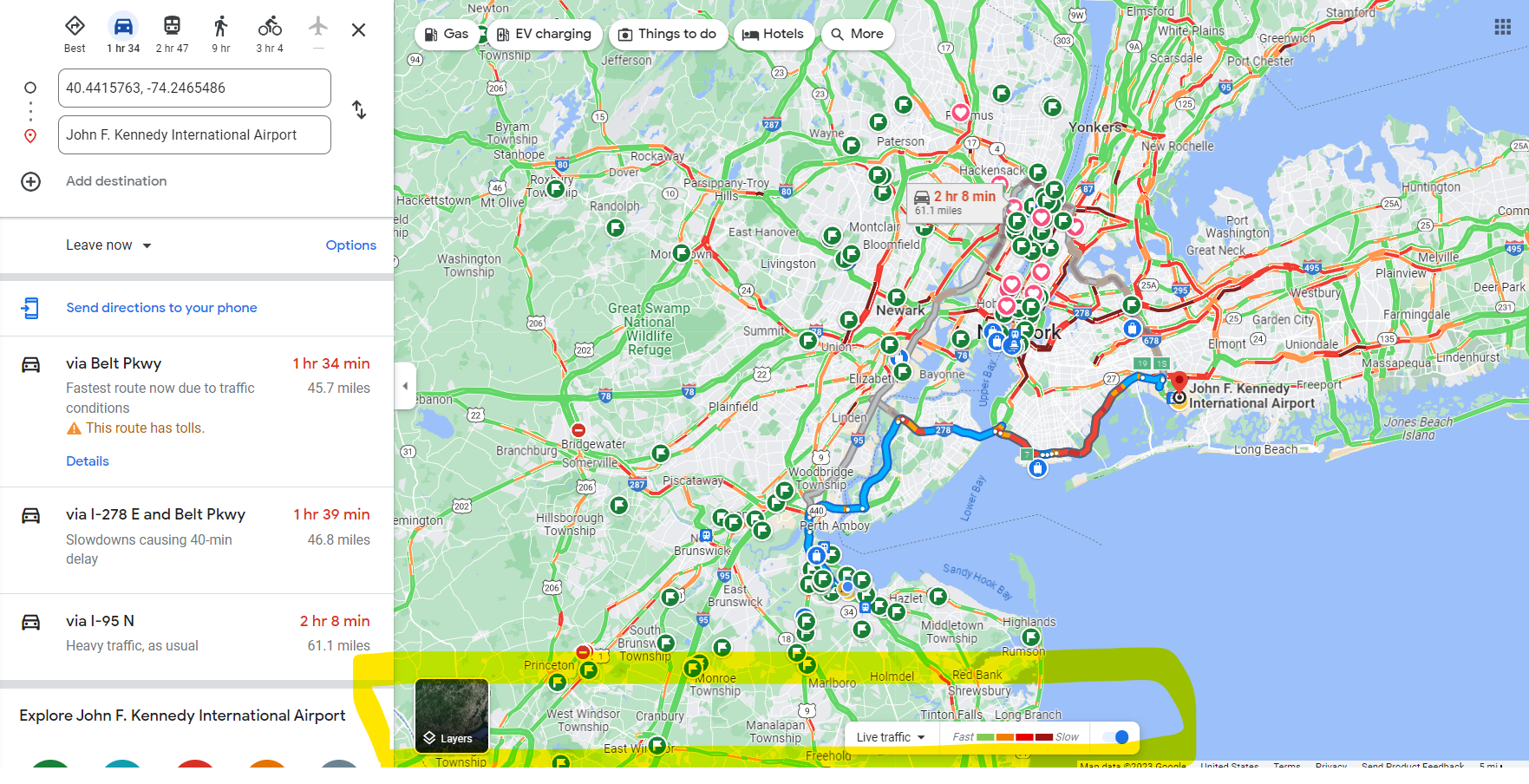Viewport: 1529px width, 784px height.
Task: Click the Add destination plus icon
Action: click(x=30, y=181)
